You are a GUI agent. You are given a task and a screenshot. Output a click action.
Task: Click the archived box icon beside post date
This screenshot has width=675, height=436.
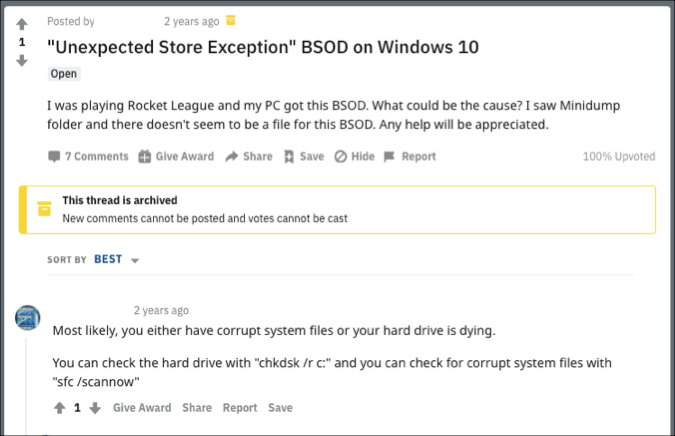[232, 20]
